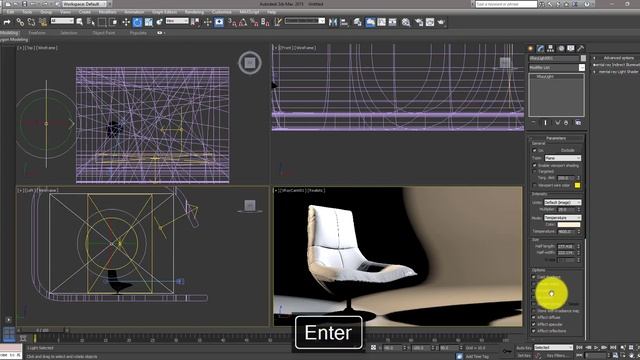Toggle the Cast shadows checkbox
The height and width of the screenshot is (360, 640).
(x=534, y=277)
